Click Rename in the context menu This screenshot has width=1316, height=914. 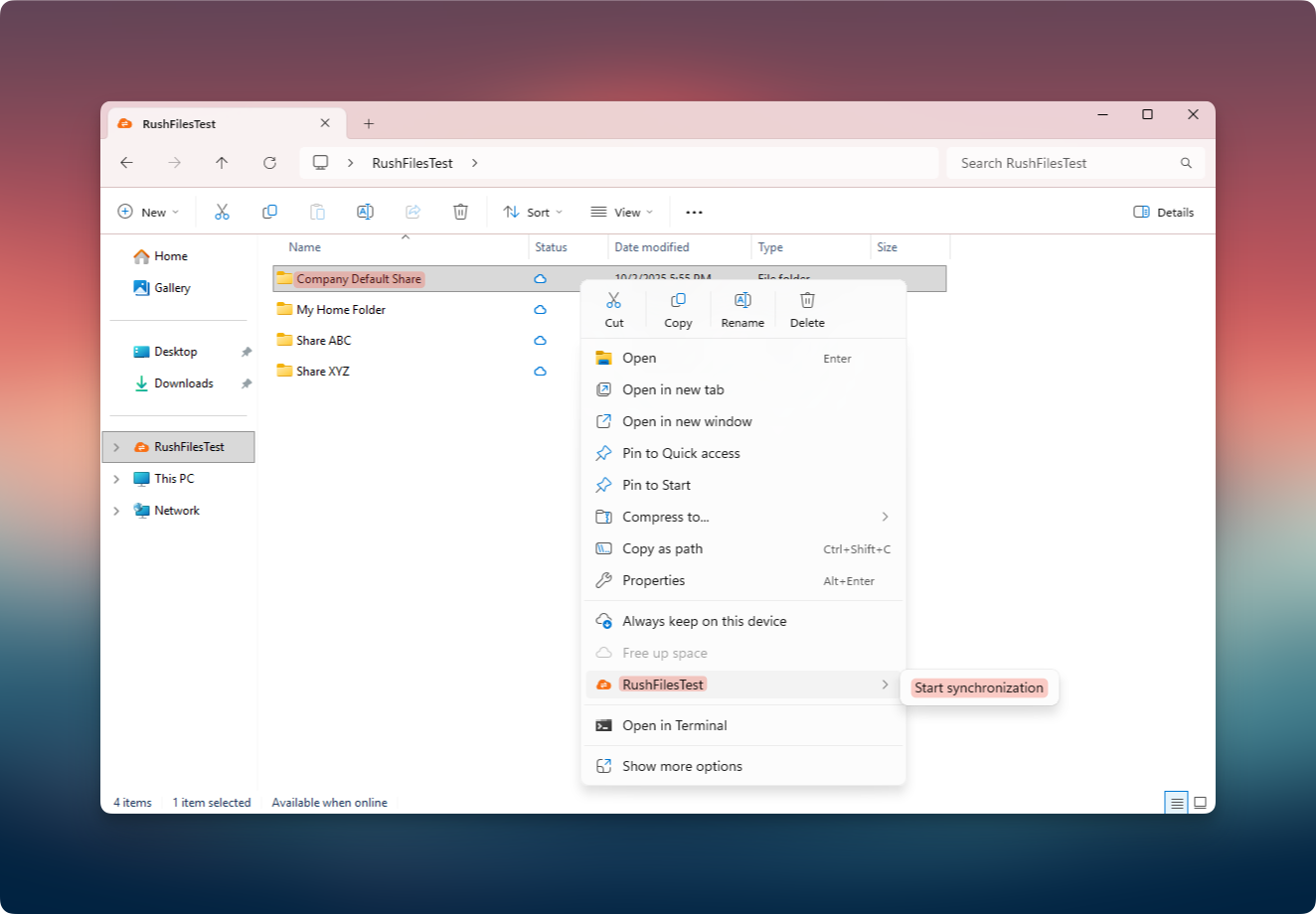pyautogui.click(x=742, y=310)
